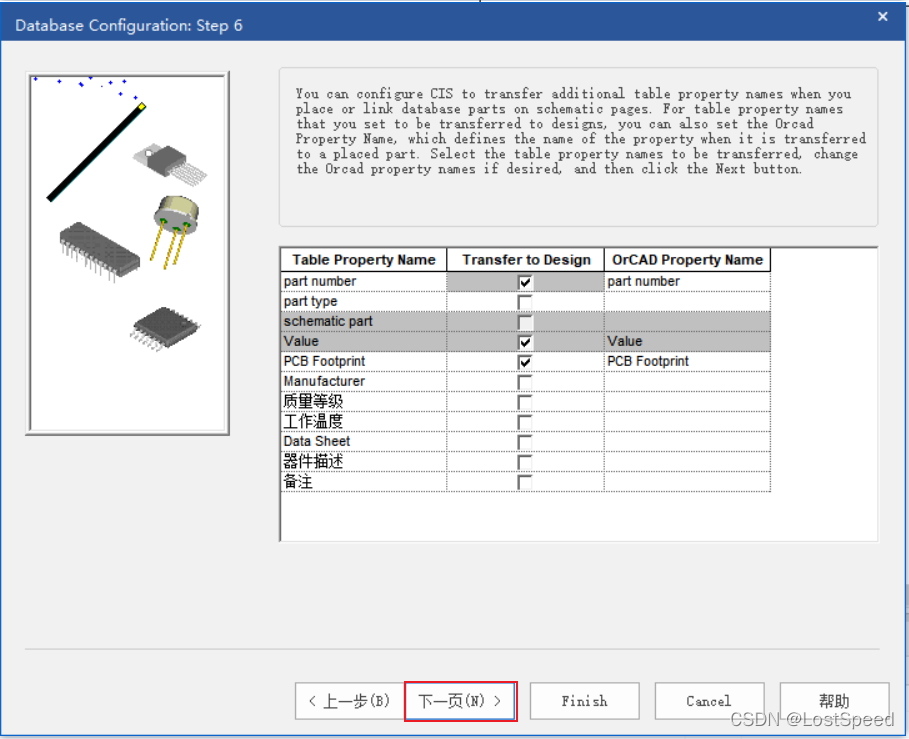Screen dimensions: 909x739
Task: Toggle the Value transfer checkbox
Action: (x=525, y=342)
